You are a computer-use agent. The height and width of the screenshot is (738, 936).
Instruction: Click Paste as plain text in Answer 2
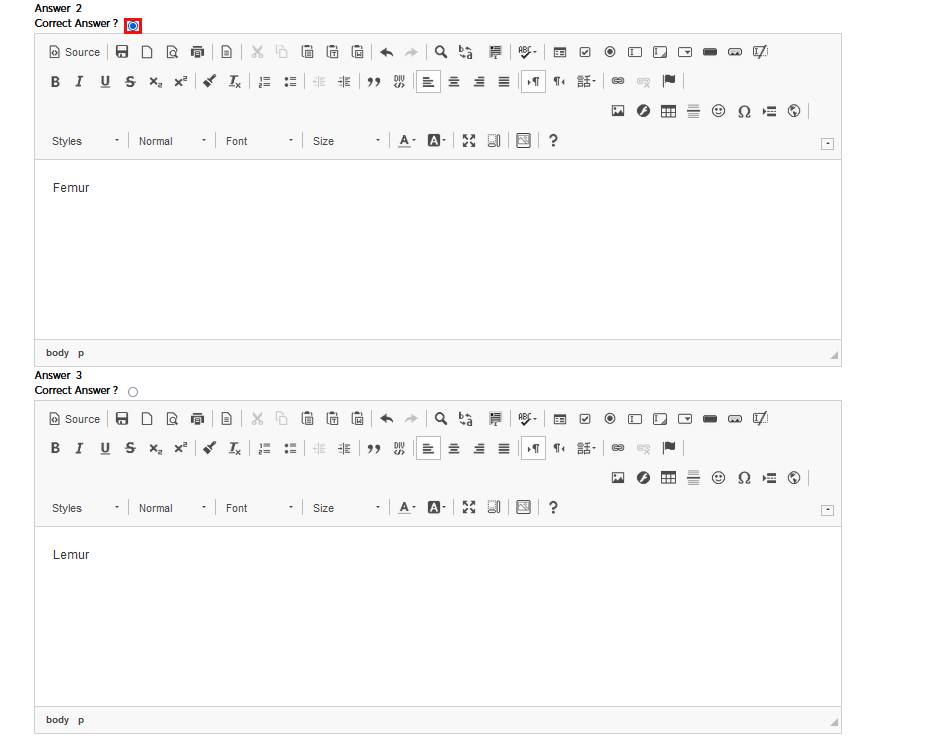[x=332, y=52]
